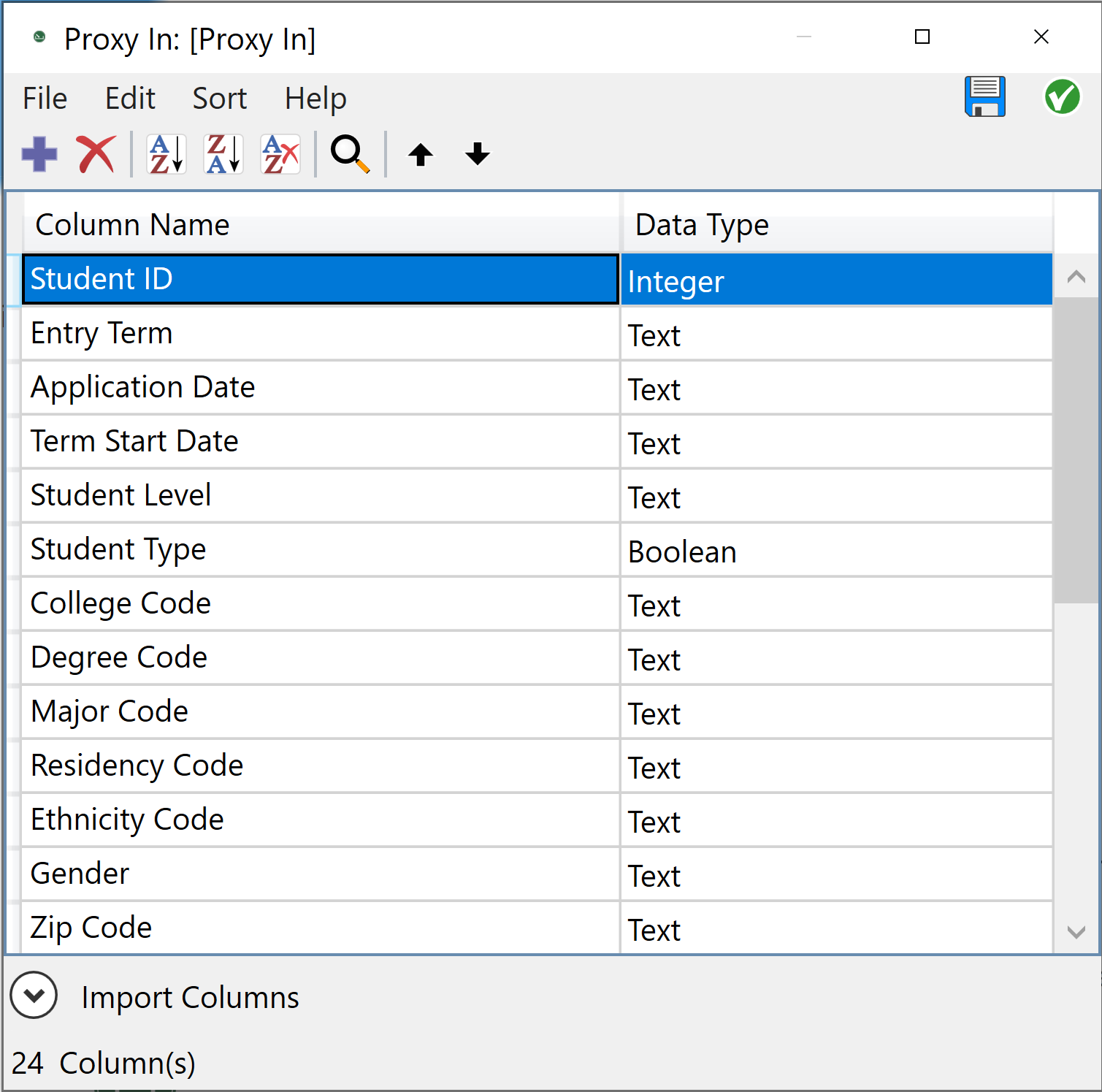Delete the selected column using the red X
Screen dimensions: 1102x1092
coord(96,153)
